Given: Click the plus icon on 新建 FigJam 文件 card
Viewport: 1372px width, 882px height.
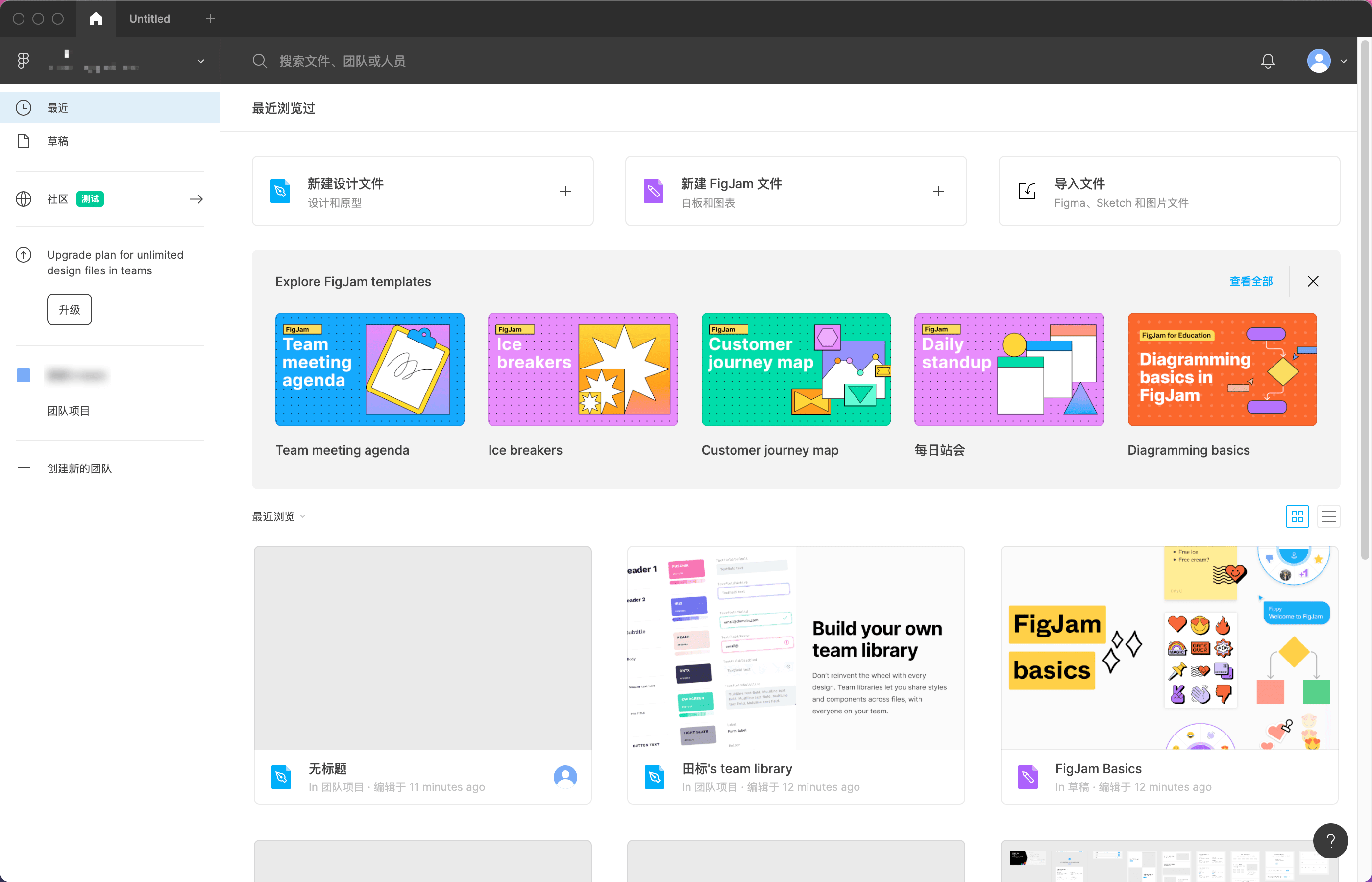Looking at the screenshot, I should [938, 191].
